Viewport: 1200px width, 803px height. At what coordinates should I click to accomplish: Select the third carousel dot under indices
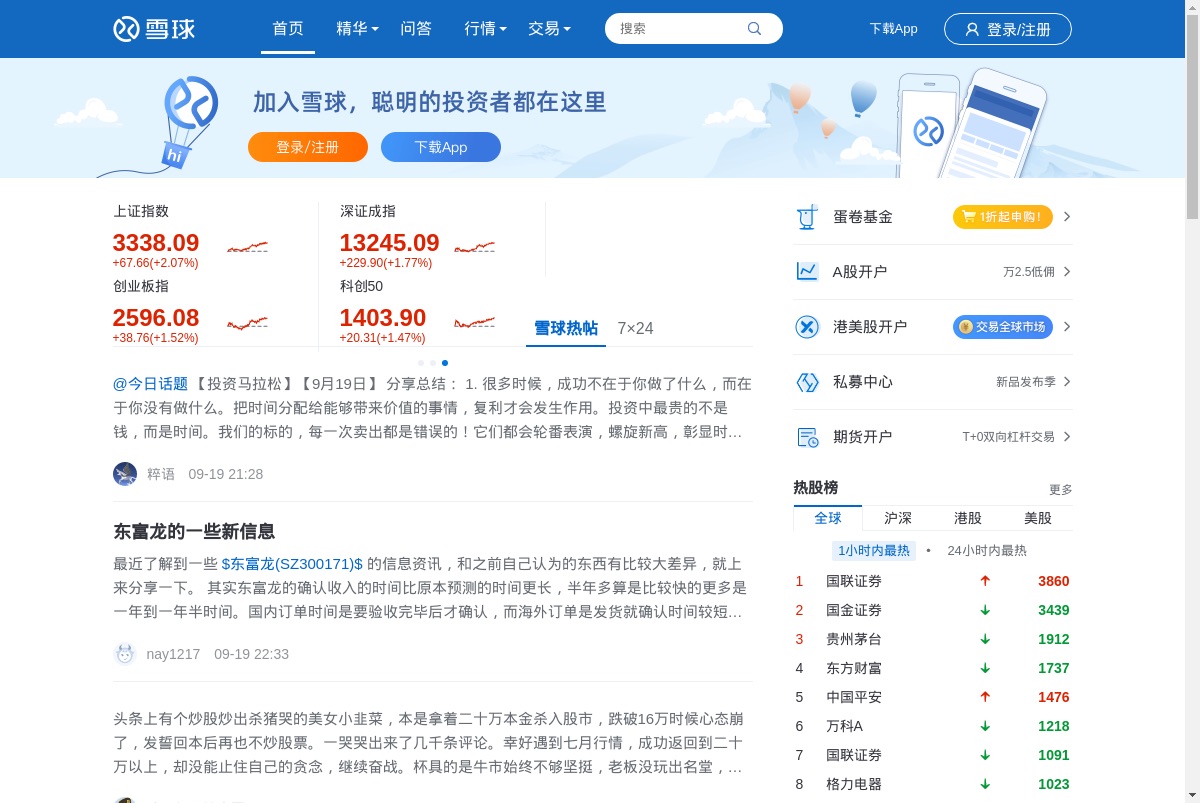[445, 363]
